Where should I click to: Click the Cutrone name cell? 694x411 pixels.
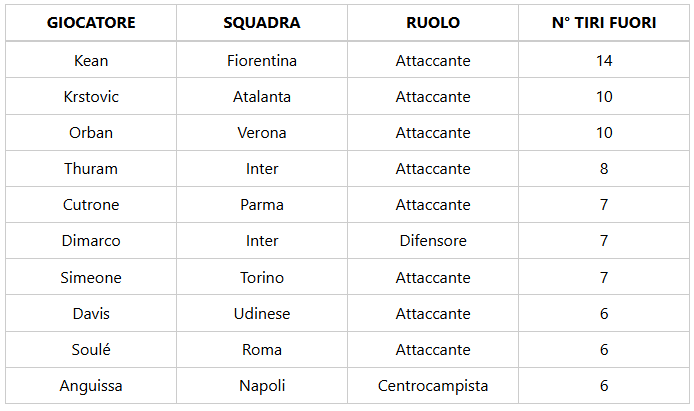click(91, 205)
